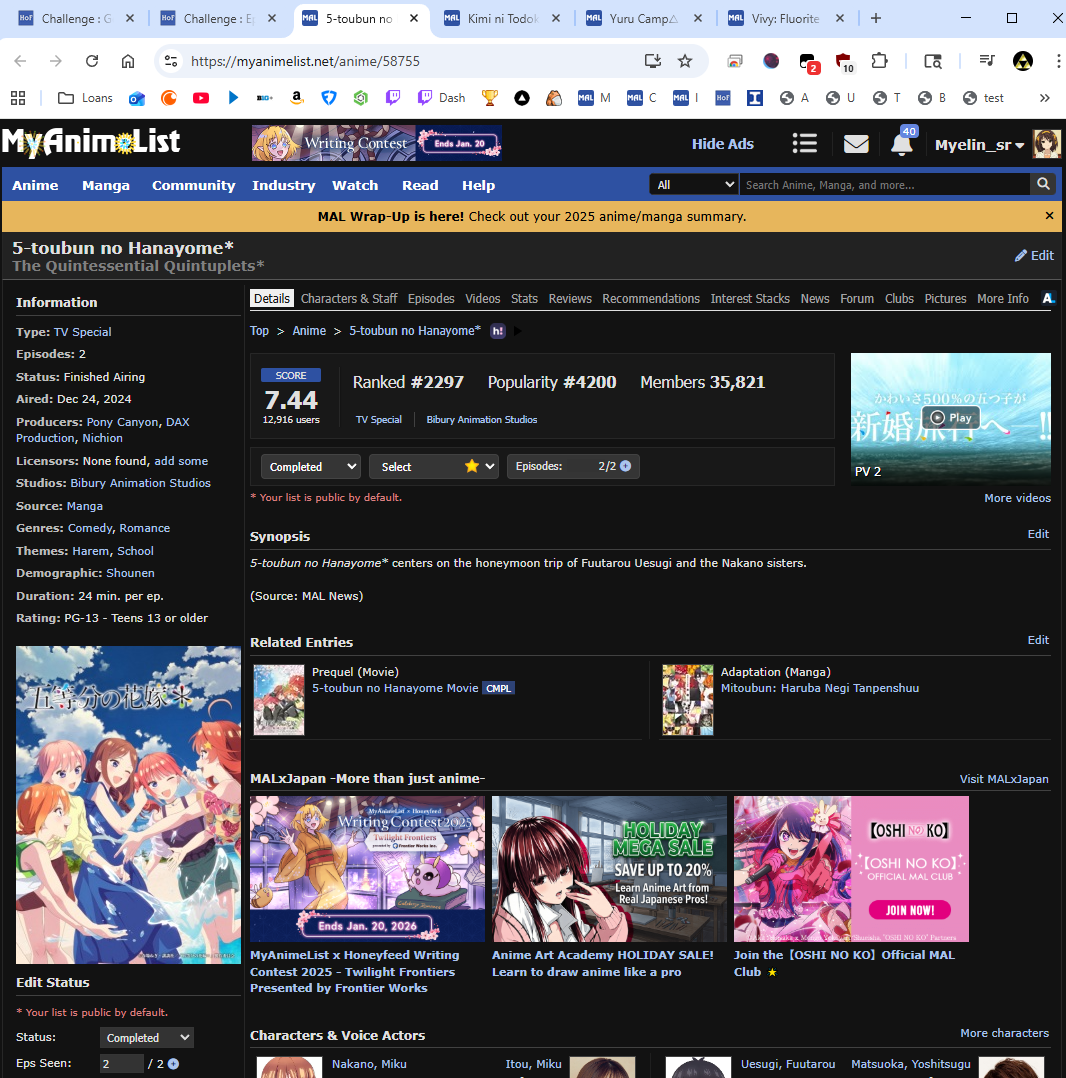
Task: Click Visit MALxJapan link
Action: coord(1003,779)
